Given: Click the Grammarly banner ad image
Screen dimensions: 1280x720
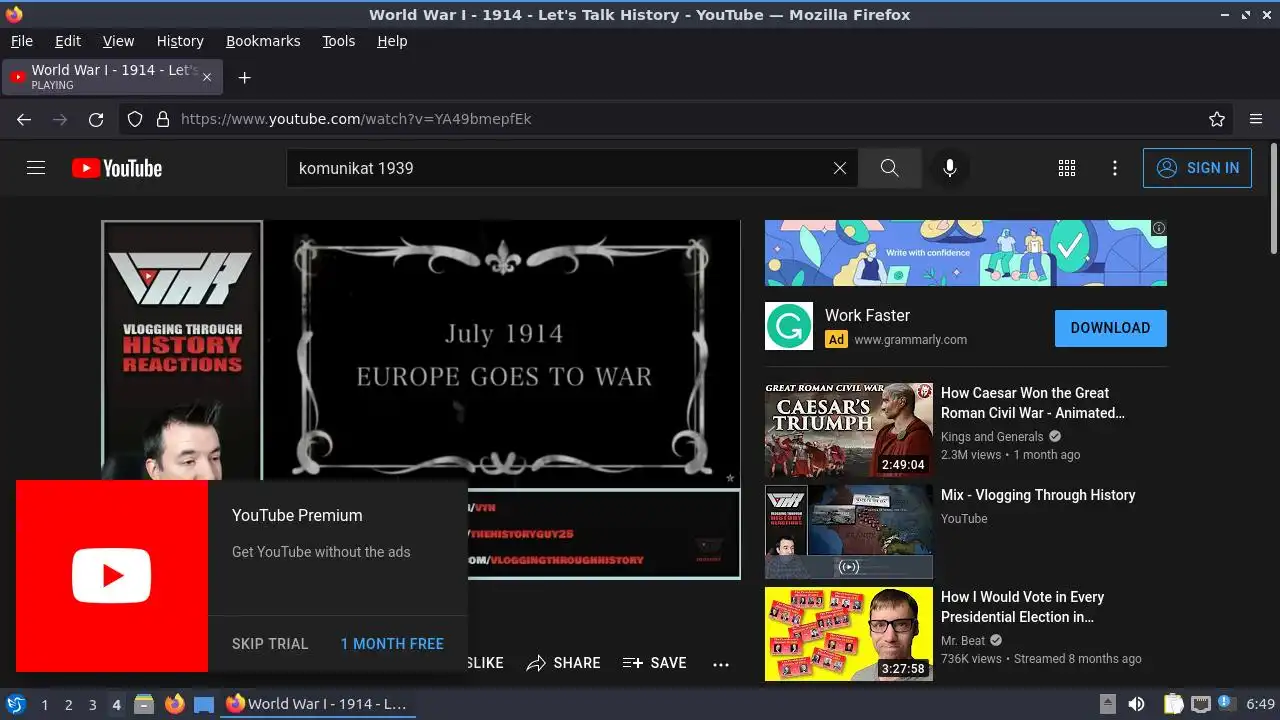Looking at the screenshot, I should [x=966, y=253].
